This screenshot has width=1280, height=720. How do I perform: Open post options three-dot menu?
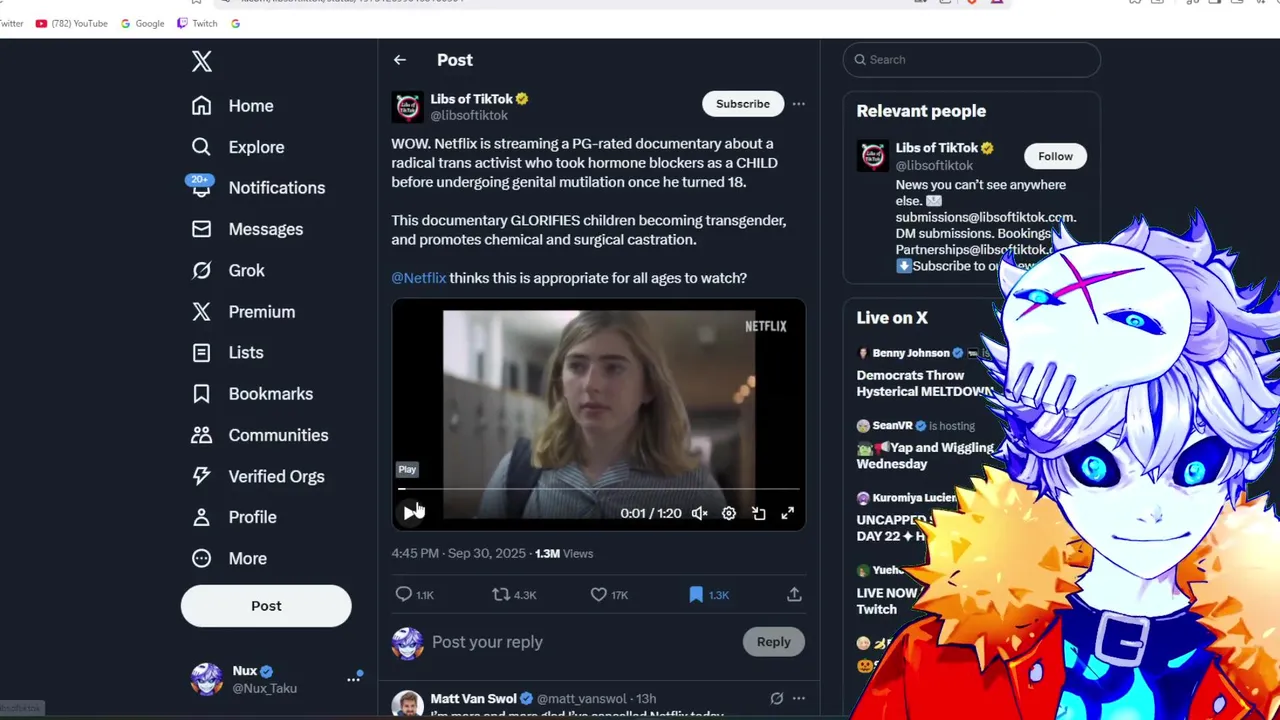tap(798, 104)
